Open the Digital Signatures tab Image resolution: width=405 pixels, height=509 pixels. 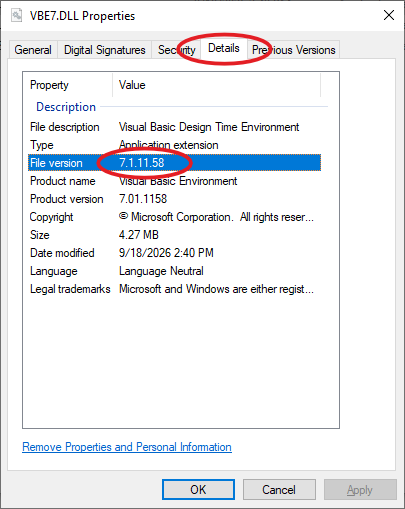coord(105,50)
